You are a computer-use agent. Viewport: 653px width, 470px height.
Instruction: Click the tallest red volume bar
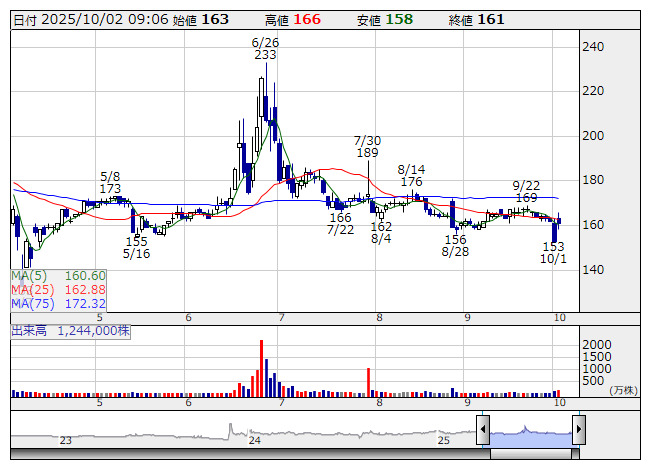coord(262,368)
